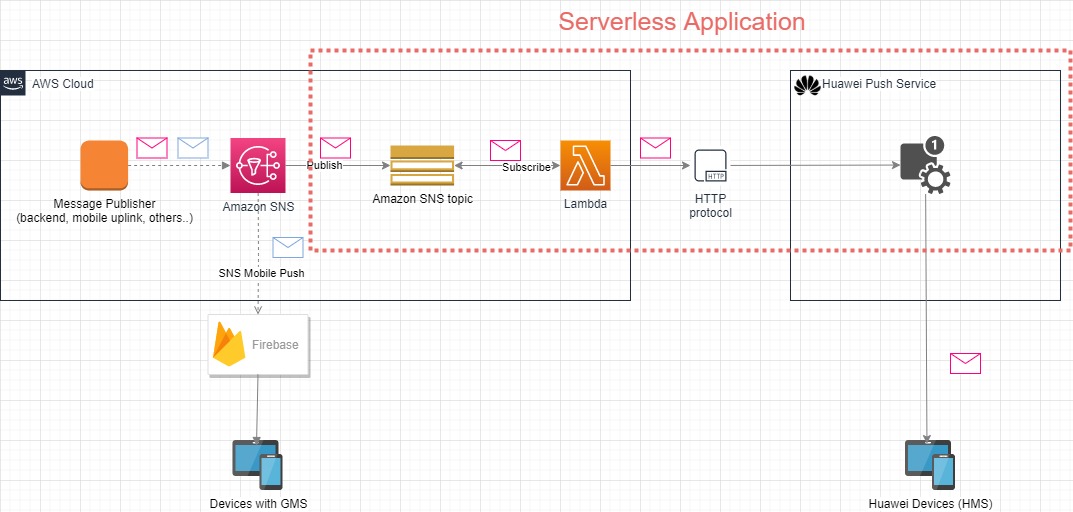Click the AWS Cloud label
This screenshot has height=512, width=1073.
coord(63,84)
